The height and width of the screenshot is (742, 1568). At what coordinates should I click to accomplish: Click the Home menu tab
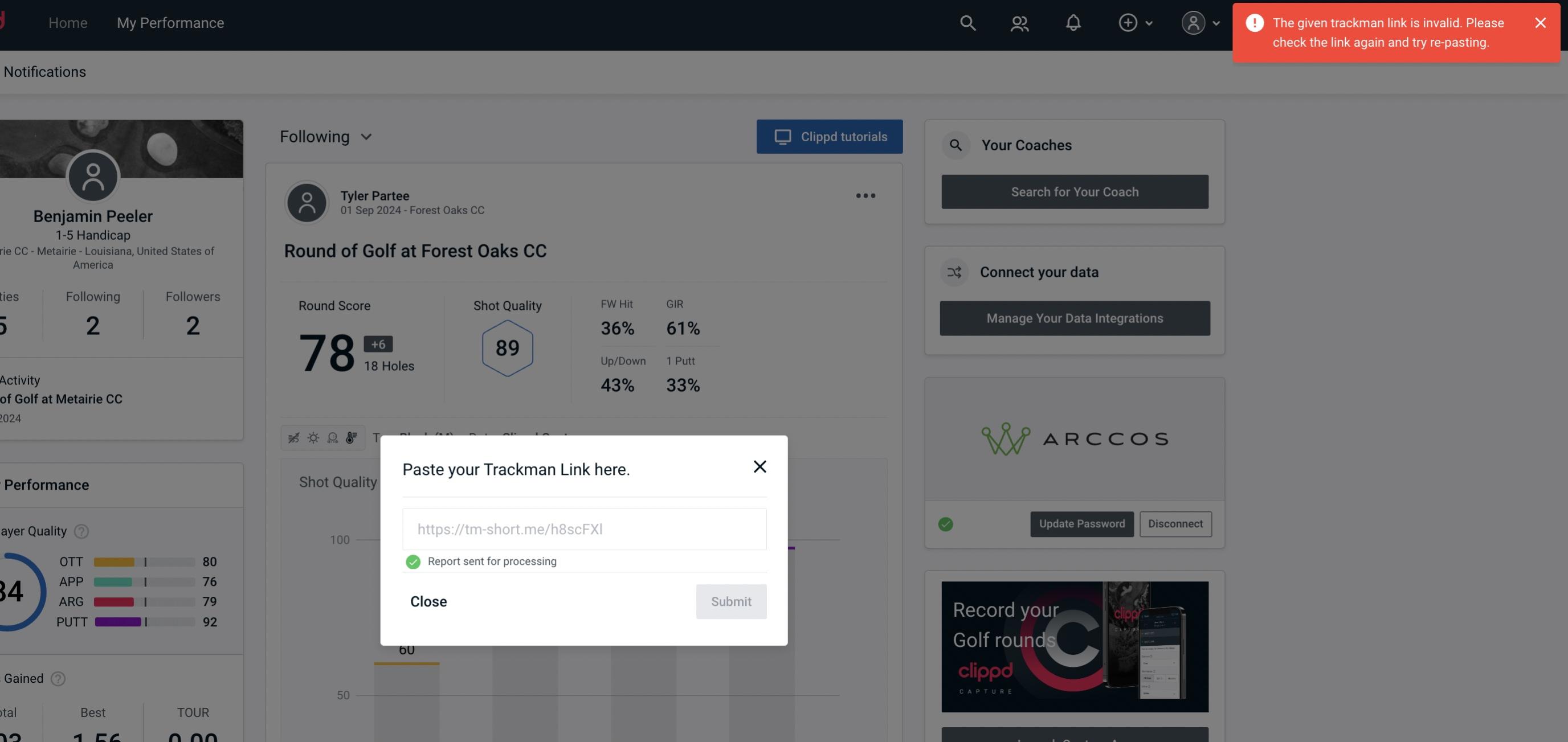67,22
